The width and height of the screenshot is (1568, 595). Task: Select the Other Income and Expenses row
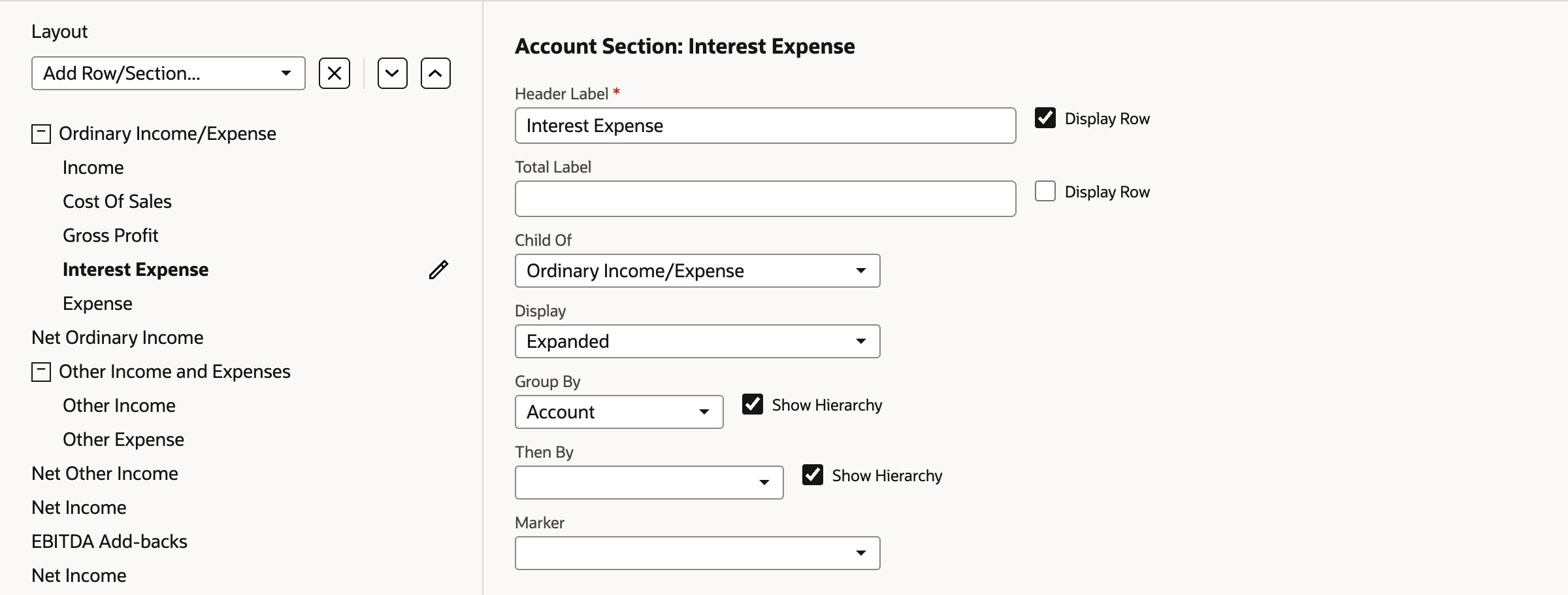pos(174,371)
